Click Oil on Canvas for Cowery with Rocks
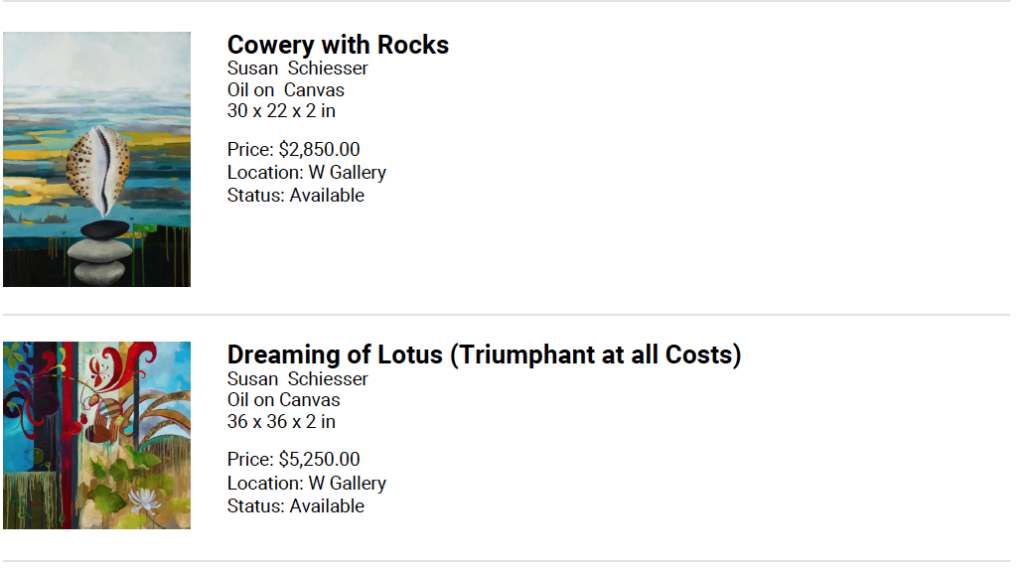Image resolution: width=1024 pixels, height=570 pixels. point(285,89)
